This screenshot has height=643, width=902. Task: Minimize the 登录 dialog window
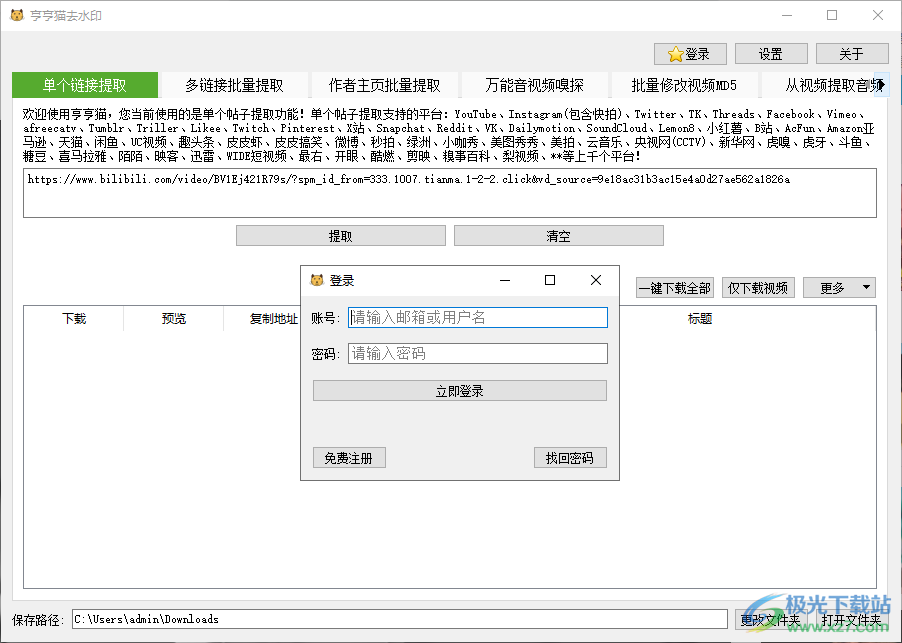click(x=505, y=281)
